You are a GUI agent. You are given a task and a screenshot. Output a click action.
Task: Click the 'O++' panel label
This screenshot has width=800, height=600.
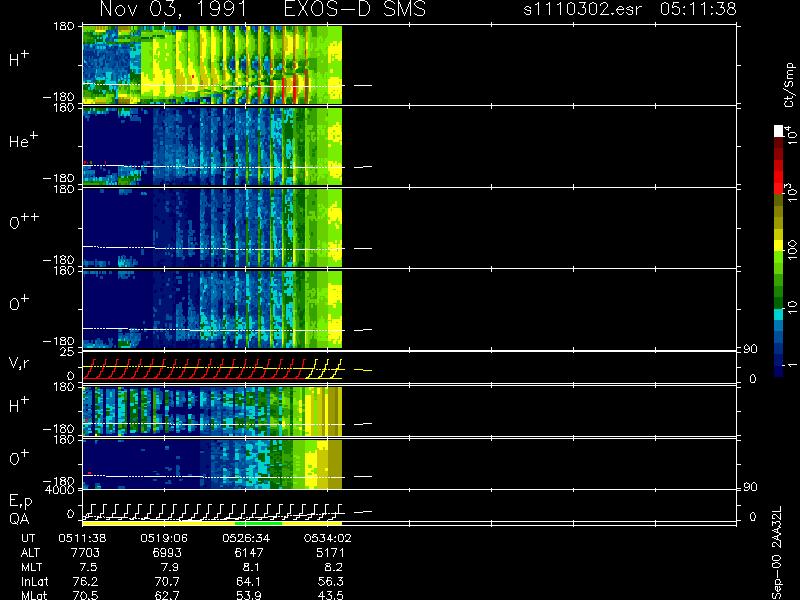coord(24,221)
